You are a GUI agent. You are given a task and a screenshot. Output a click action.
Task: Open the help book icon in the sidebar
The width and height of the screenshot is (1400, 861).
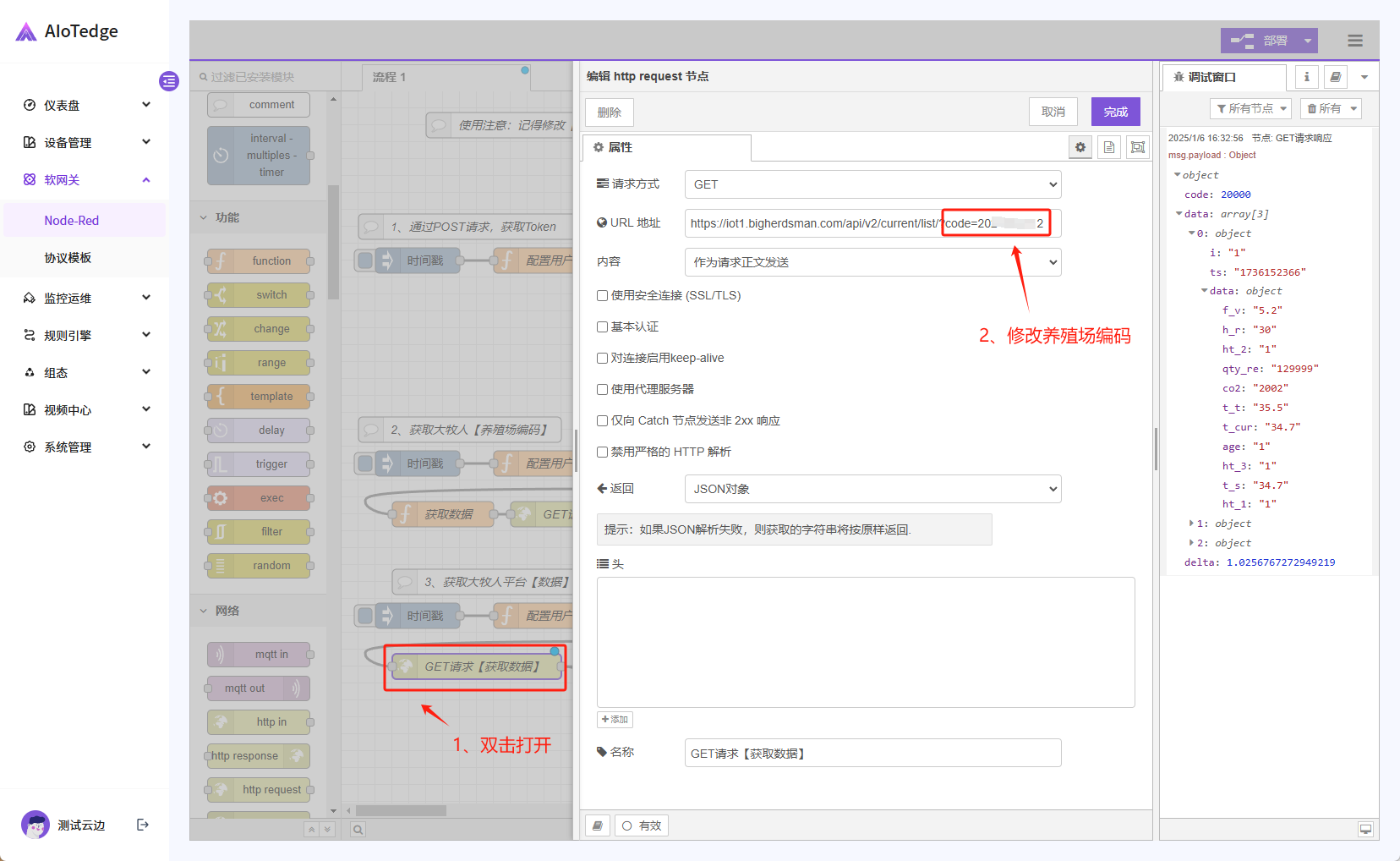click(x=1335, y=77)
